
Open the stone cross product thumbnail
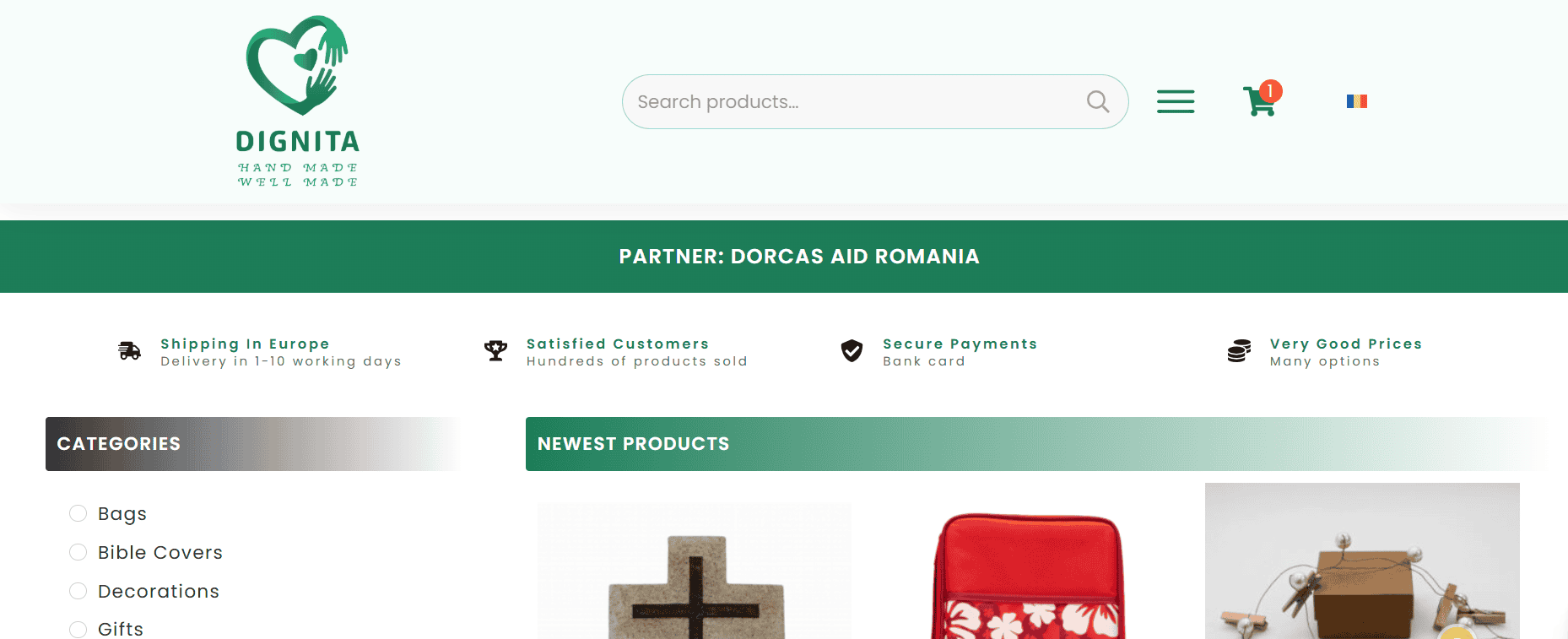tap(695, 582)
